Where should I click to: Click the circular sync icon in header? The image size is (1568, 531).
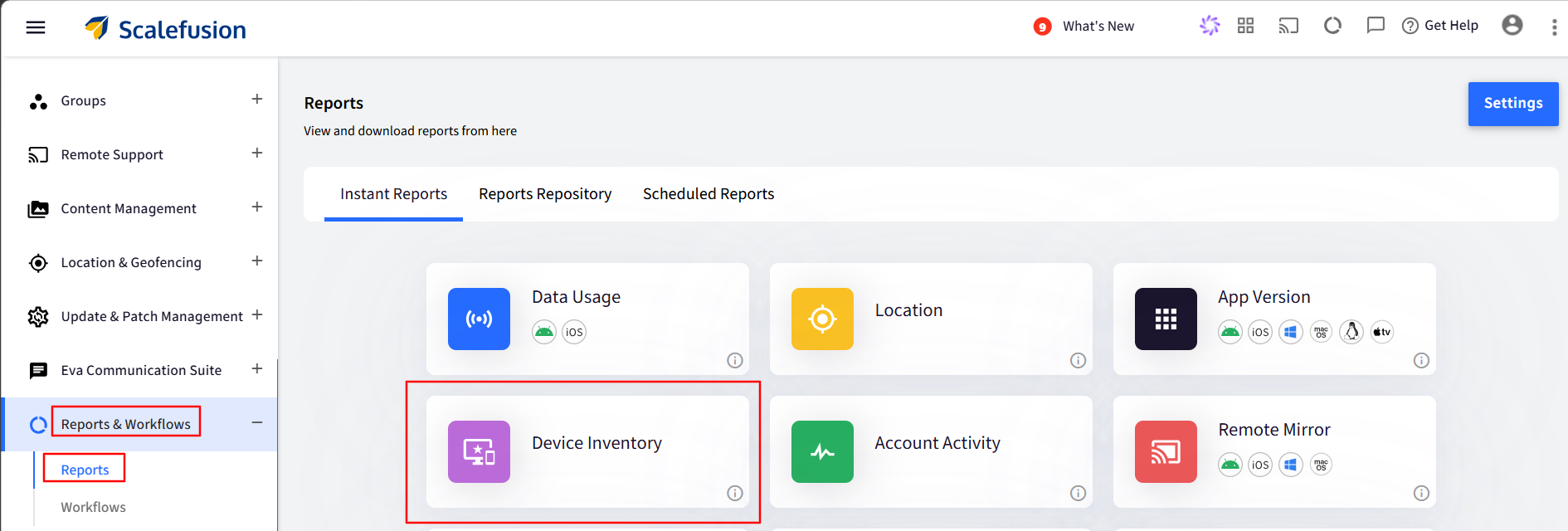pos(1332,26)
